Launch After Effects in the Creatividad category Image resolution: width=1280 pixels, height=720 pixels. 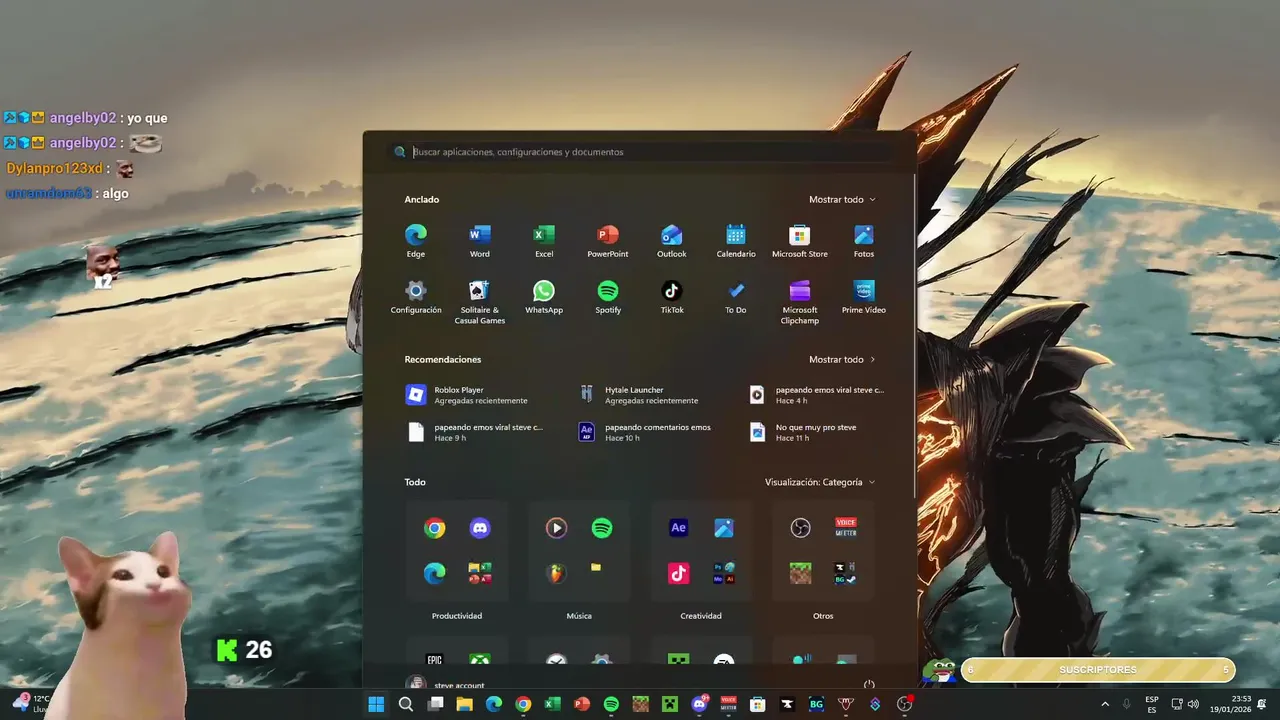[x=678, y=528]
